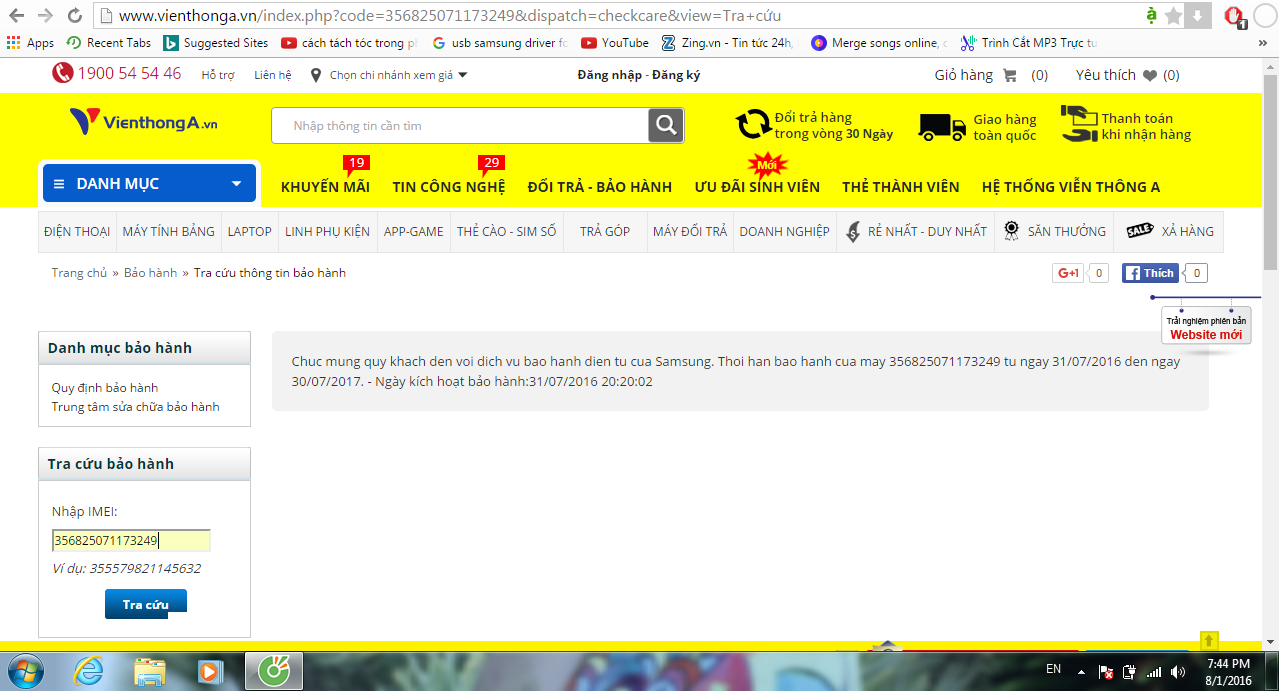Screen dimensions: 1279x691
Task: Open the YouTube bookmark
Action: coord(615,43)
